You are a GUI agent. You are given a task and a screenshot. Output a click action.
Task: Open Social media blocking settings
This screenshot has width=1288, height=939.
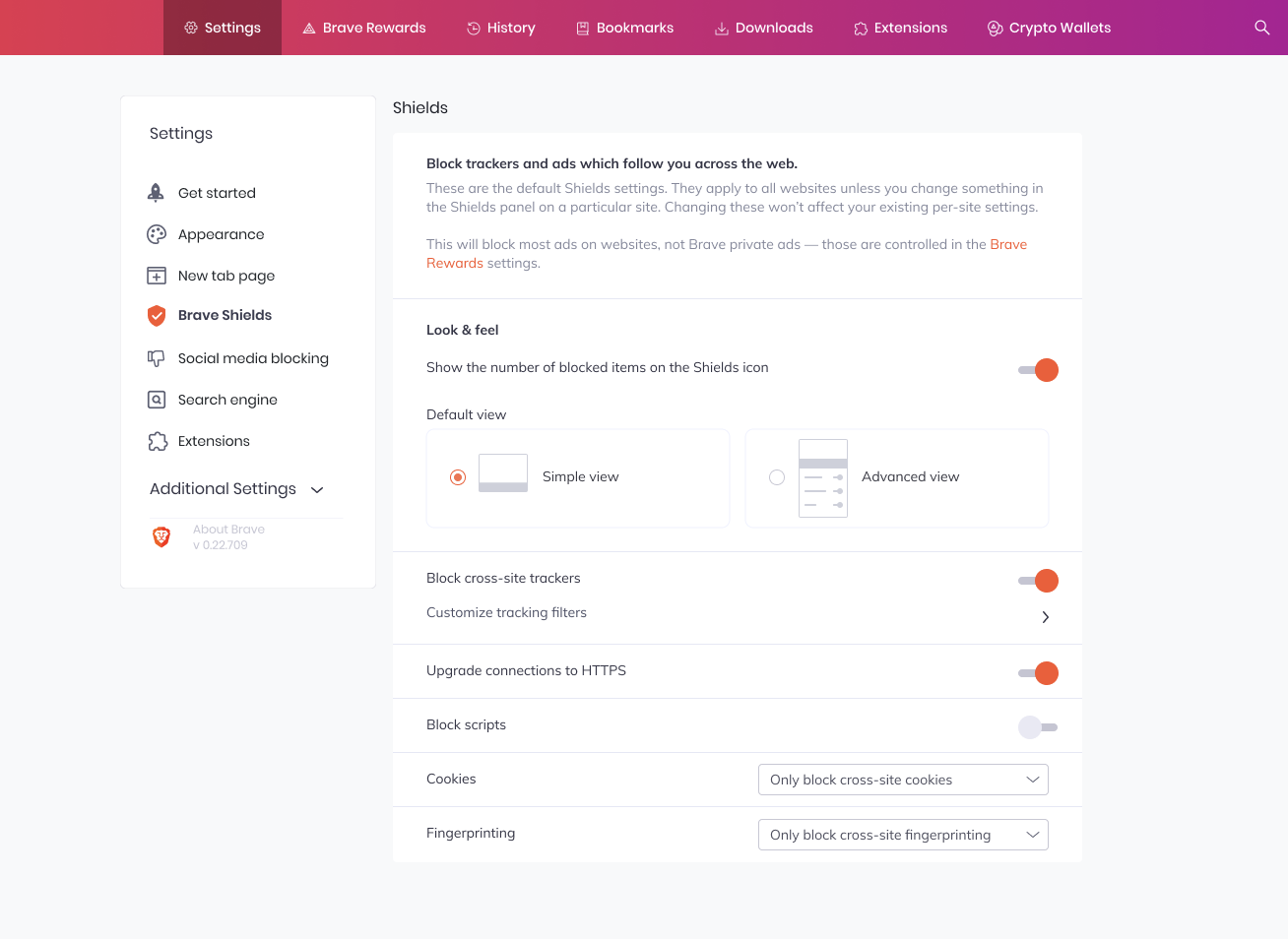pyautogui.click(x=253, y=358)
